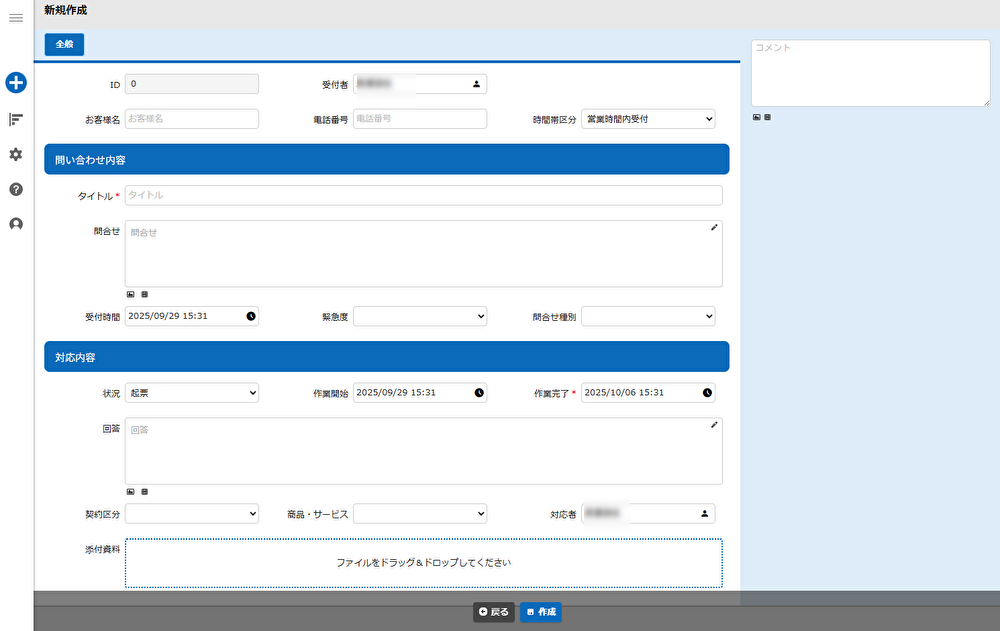Image resolution: width=1000 pixels, height=631 pixels.
Task: Expand the 時間帯区分 dropdown
Action: 648,119
